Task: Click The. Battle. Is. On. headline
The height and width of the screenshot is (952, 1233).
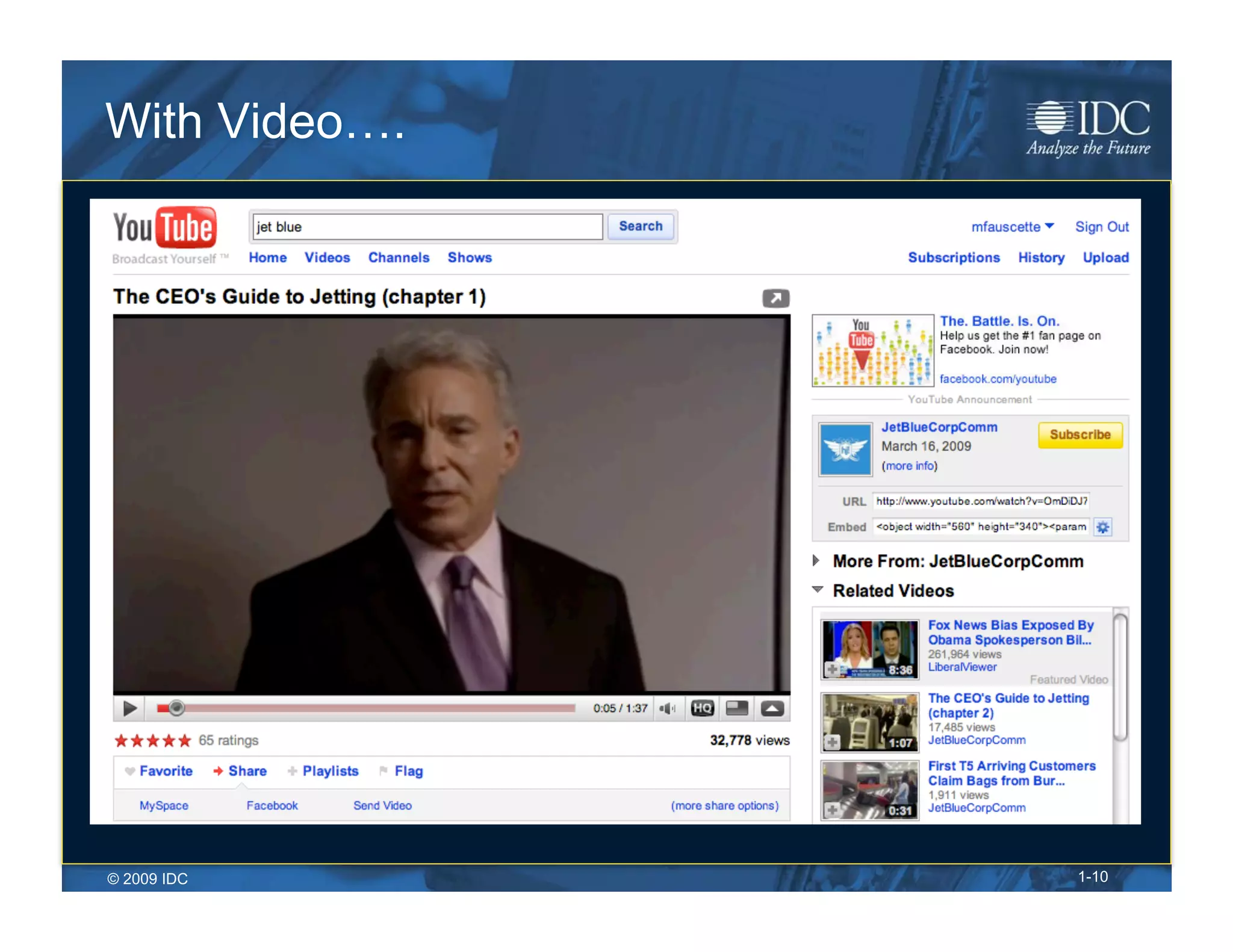Action: pos(999,321)
